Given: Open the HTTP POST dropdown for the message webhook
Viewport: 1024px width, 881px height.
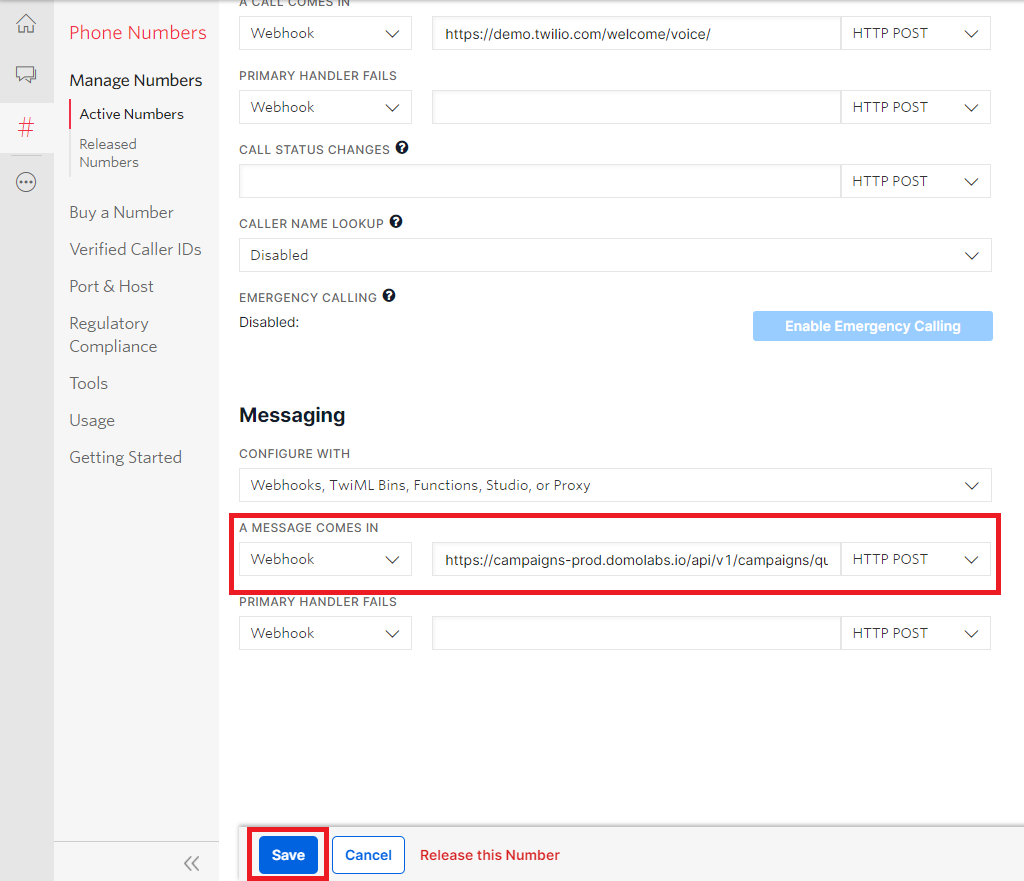Looking at the screenshot, I should click(x=915, y=559).
